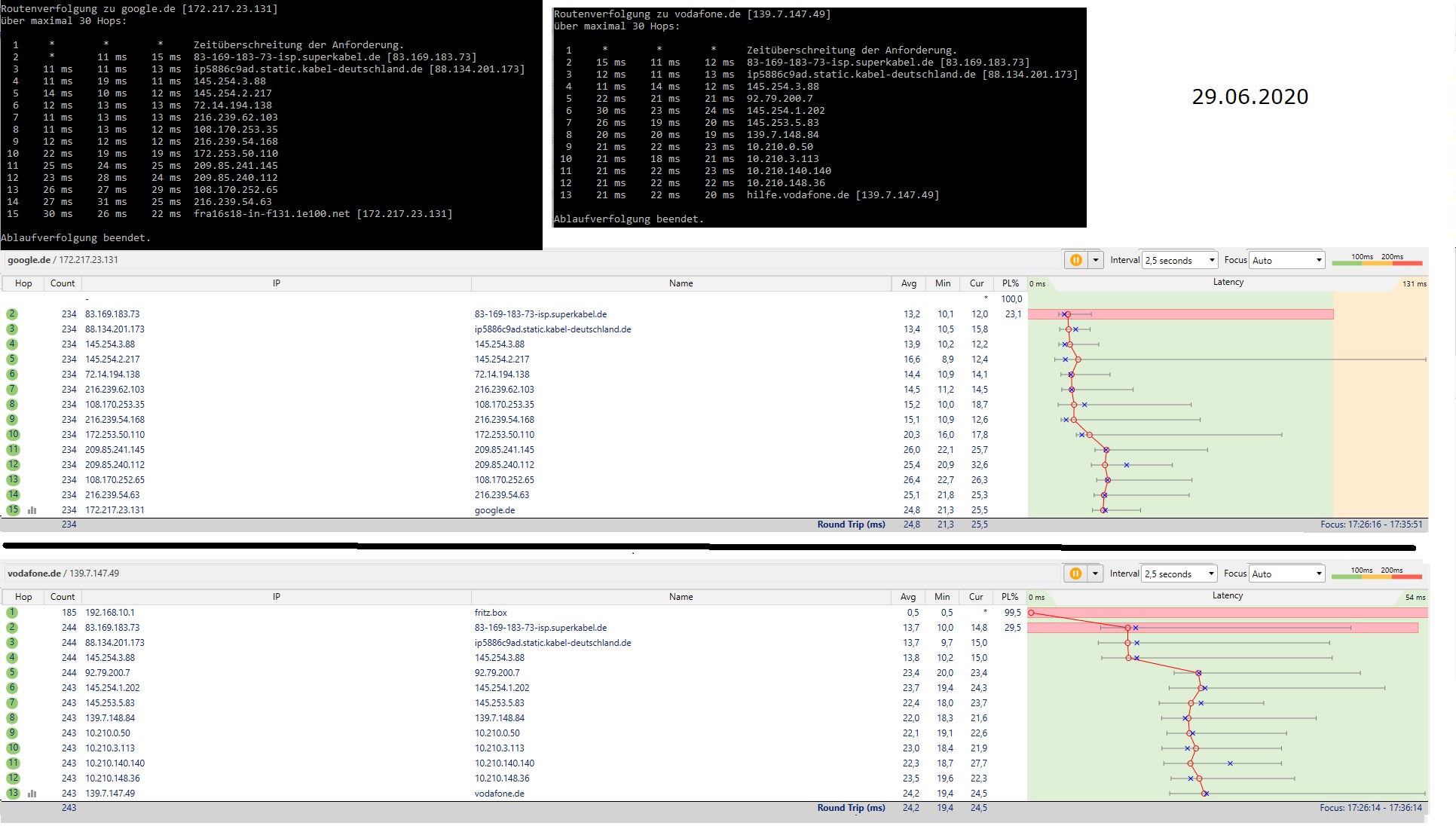Click green hop 5 badge for 92.79.200.7
Screen dimensions: 1456x832
[12, 673]
